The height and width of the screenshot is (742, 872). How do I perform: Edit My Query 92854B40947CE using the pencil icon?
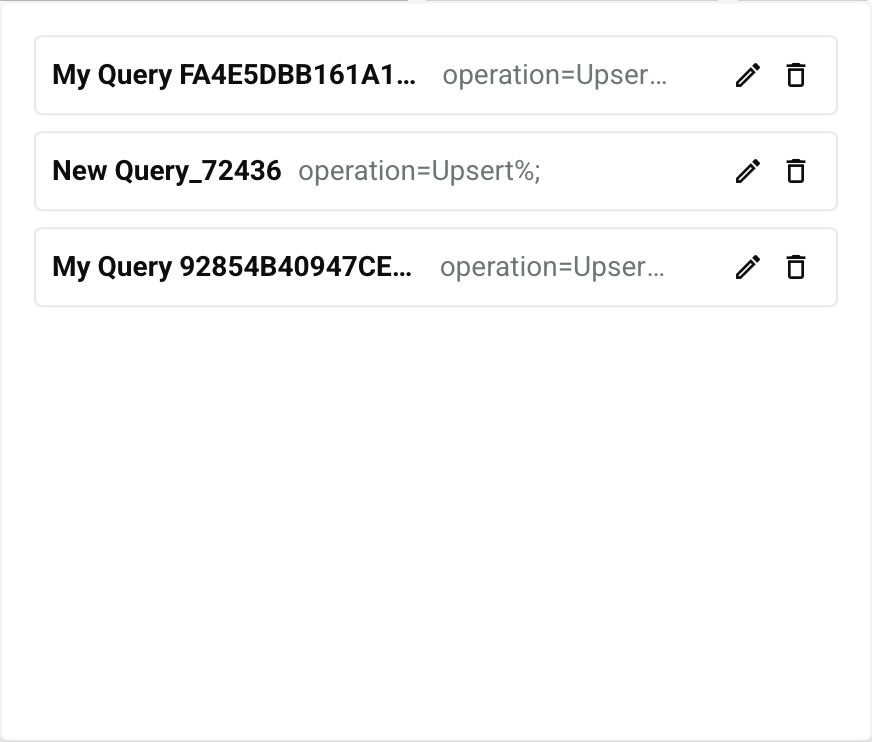point(747,267)
